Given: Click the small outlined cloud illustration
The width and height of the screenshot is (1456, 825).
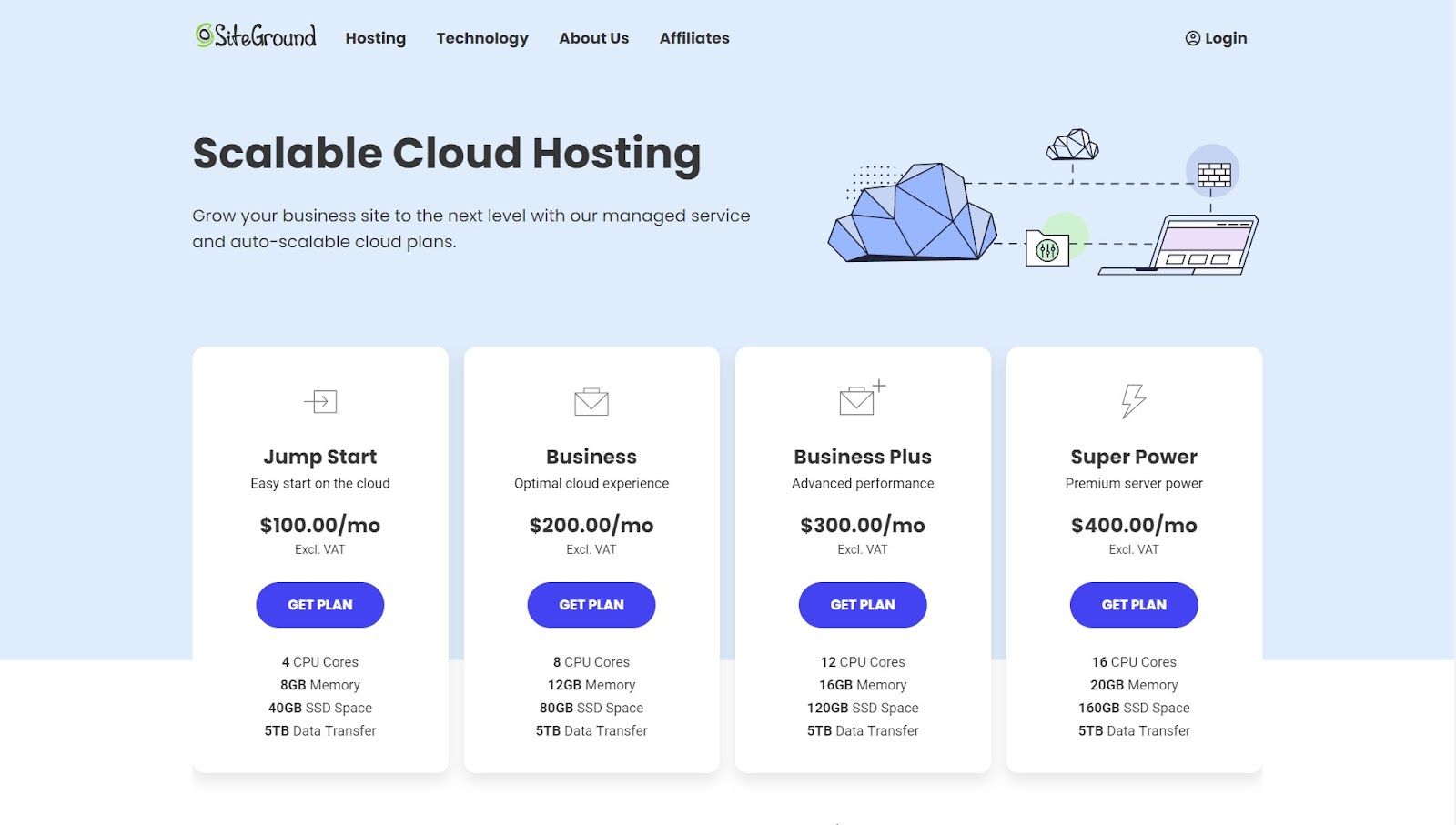Looking at the screenshot, I should tap(1072, 145).
